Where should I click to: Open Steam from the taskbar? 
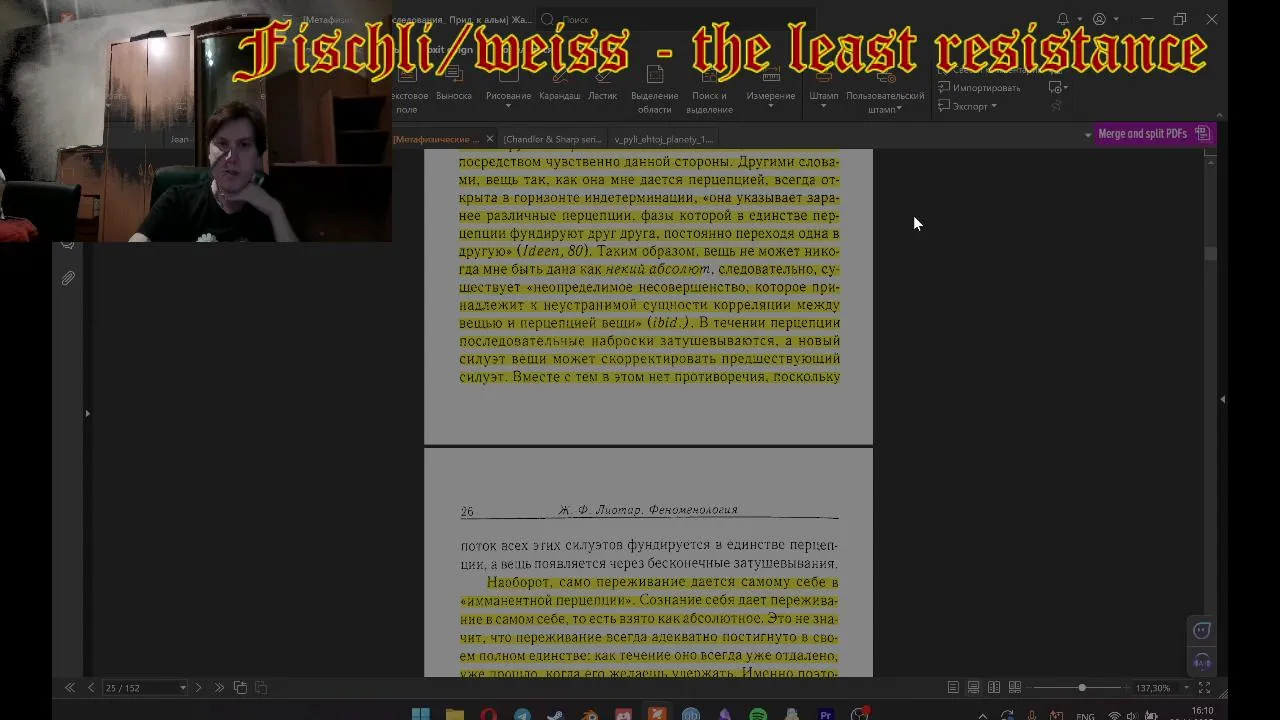(x=556, y=714)
